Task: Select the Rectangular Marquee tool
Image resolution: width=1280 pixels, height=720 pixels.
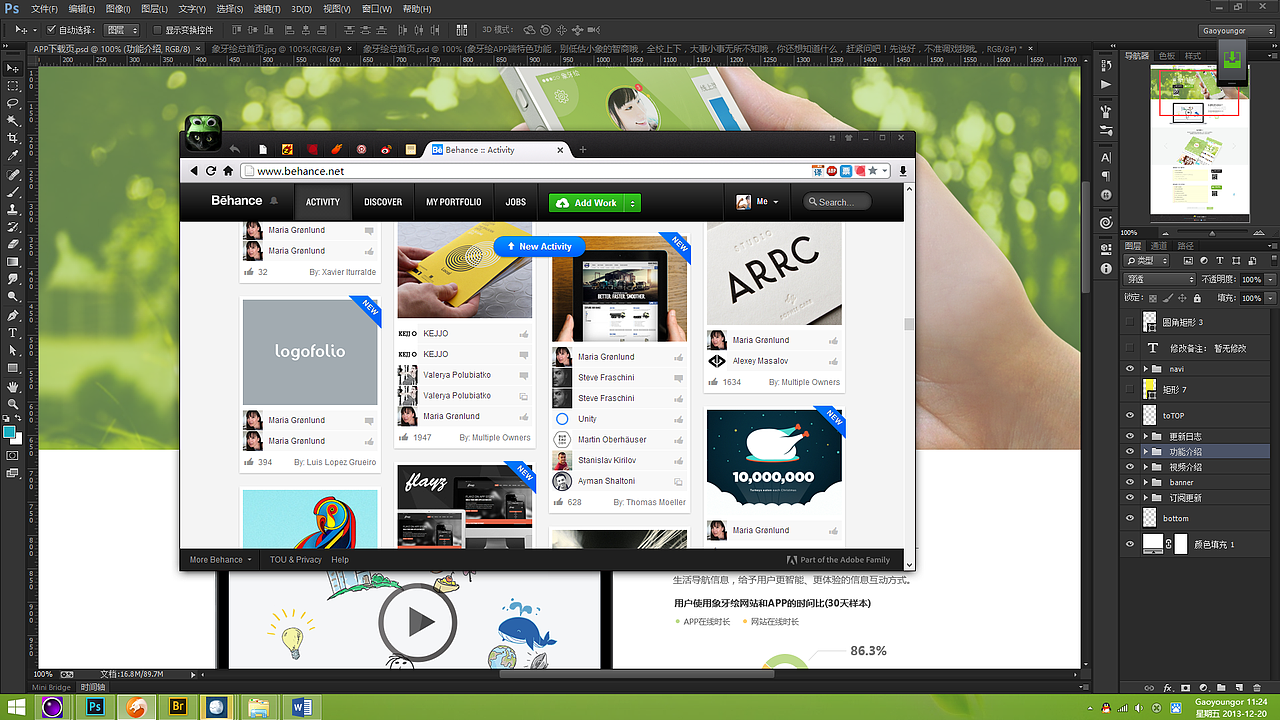Action: coord(13,85)
